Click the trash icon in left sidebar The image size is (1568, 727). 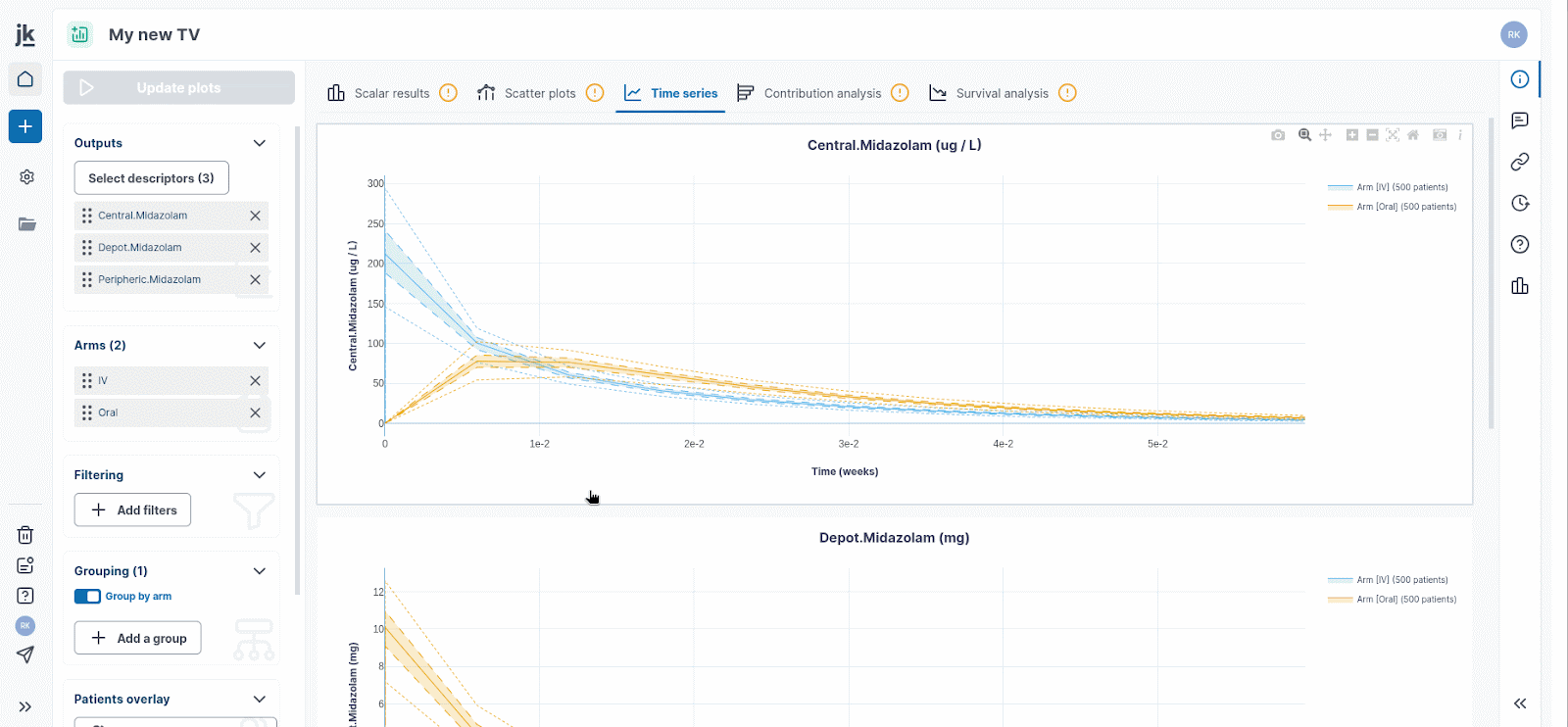click(25, 535)
